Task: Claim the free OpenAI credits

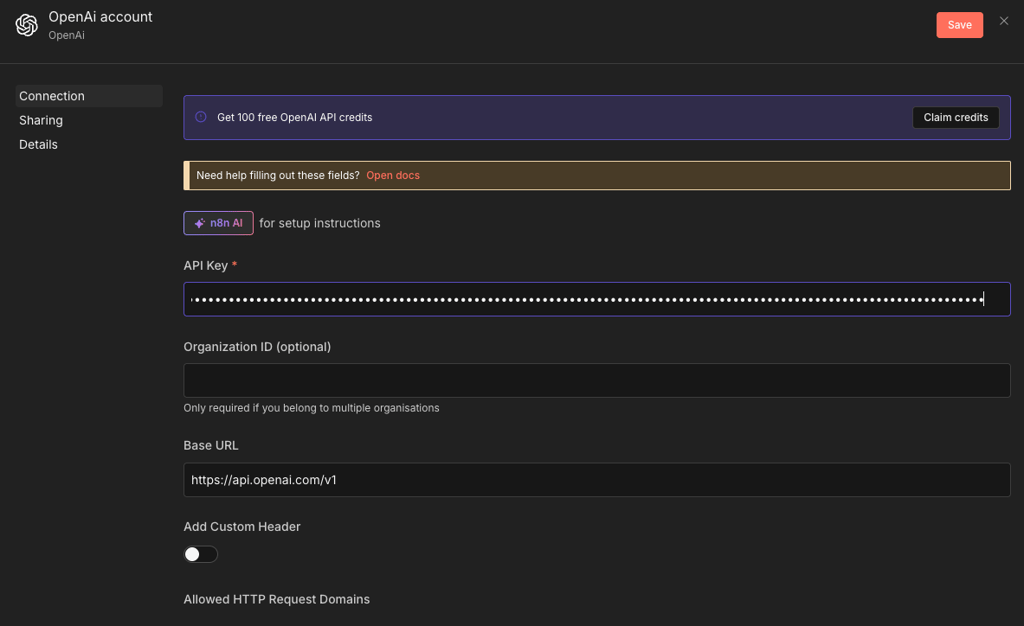Action: coord(955,117)
